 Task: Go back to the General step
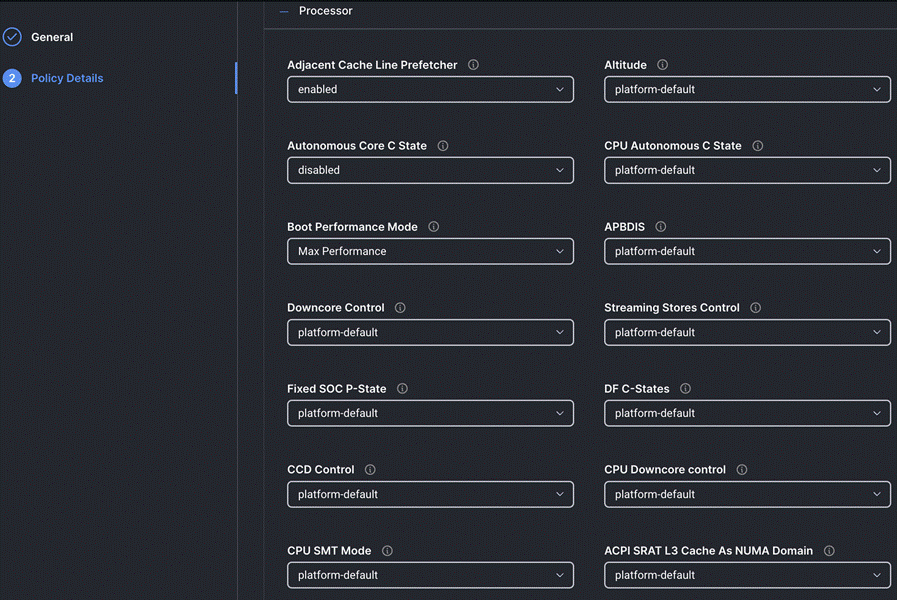pyautogui.click(x=50, y=36)
